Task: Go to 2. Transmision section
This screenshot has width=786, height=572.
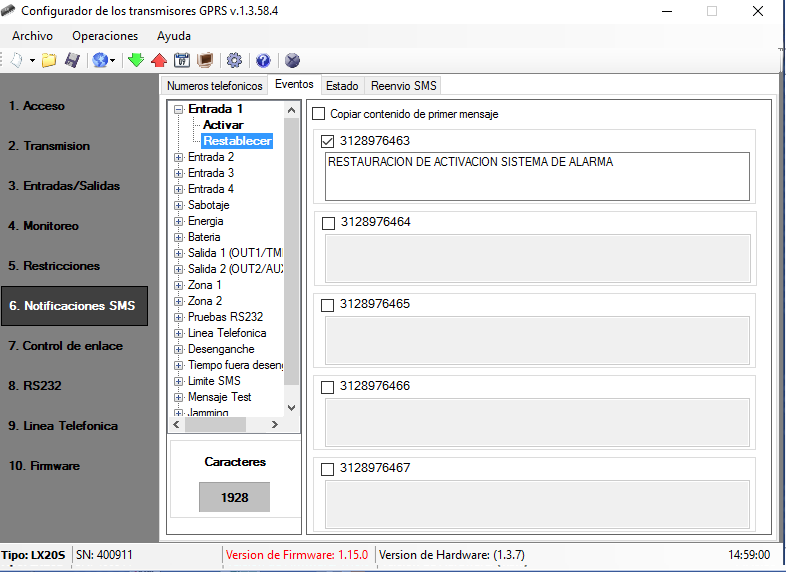Action: [x=49, y=146]
